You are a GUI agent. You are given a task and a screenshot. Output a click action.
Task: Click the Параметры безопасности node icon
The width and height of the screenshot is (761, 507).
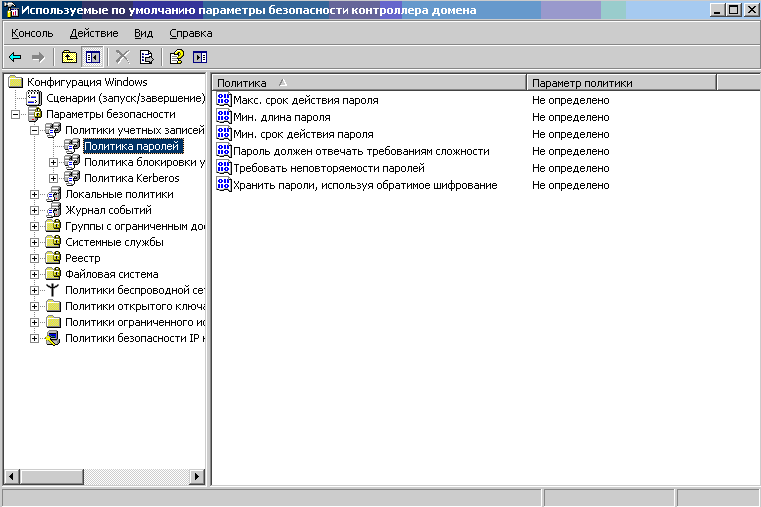35,114
